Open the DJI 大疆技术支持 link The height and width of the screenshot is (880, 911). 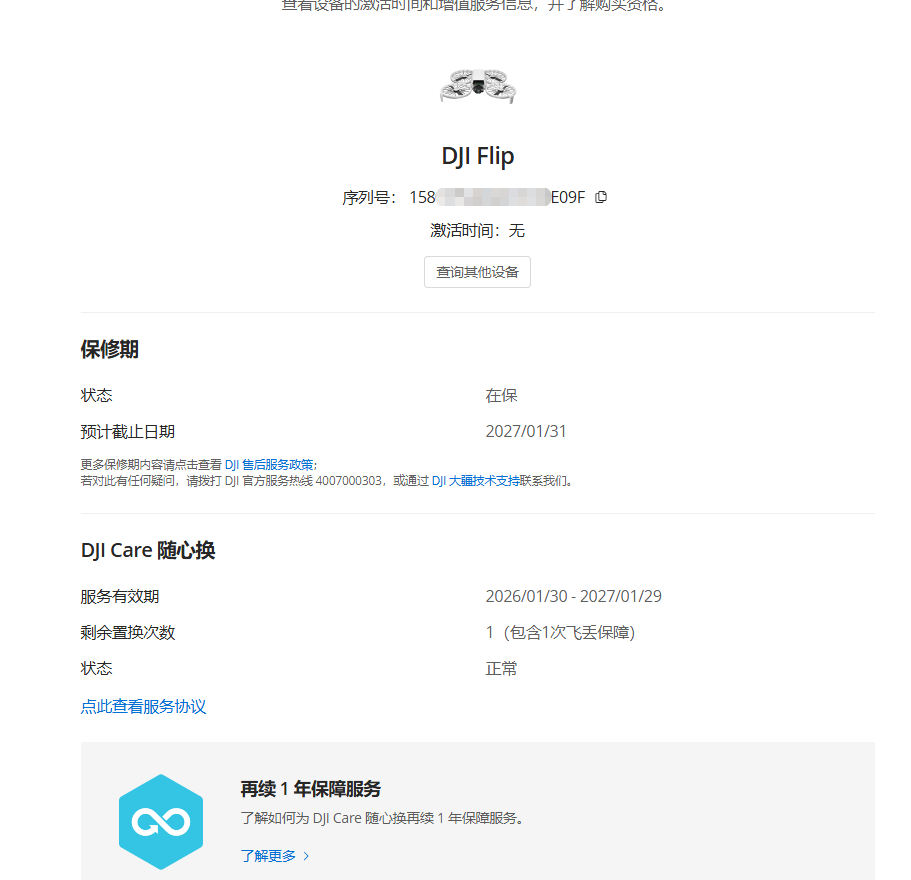[x=475, y=481]
